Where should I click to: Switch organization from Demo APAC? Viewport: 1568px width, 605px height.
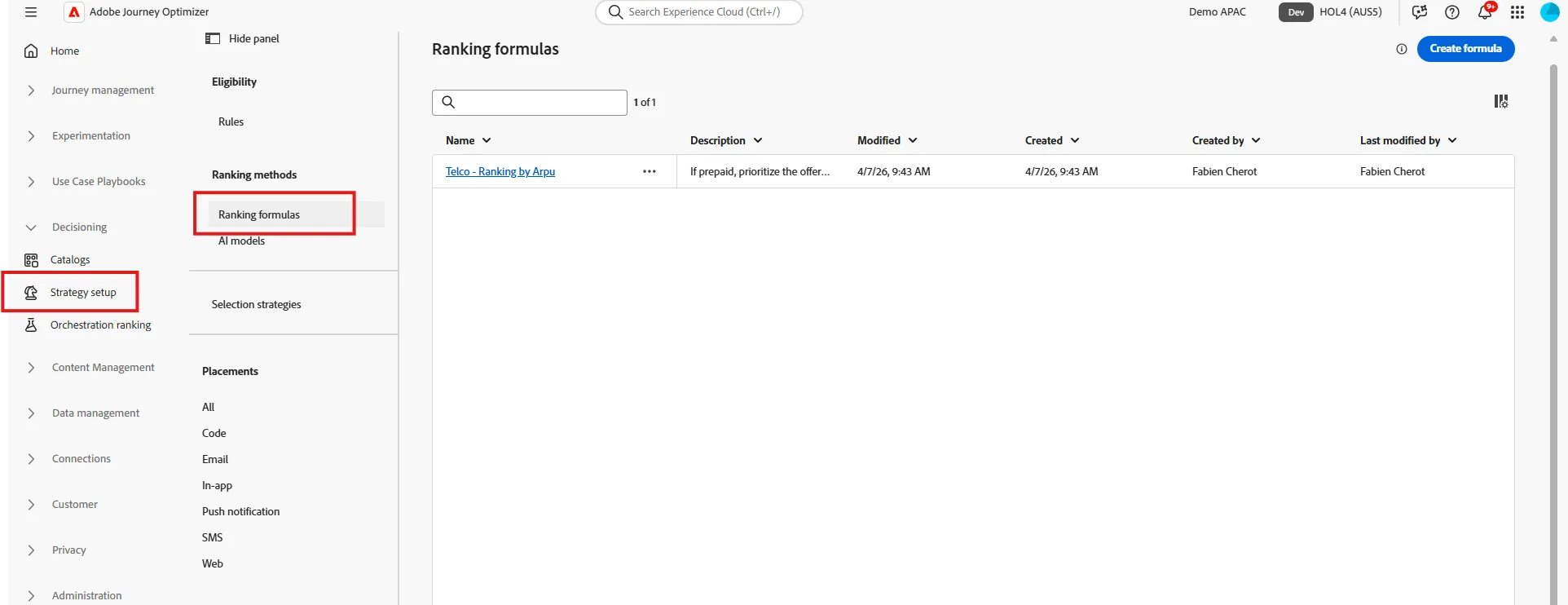pyautogui.click(x=1217, y=12)
